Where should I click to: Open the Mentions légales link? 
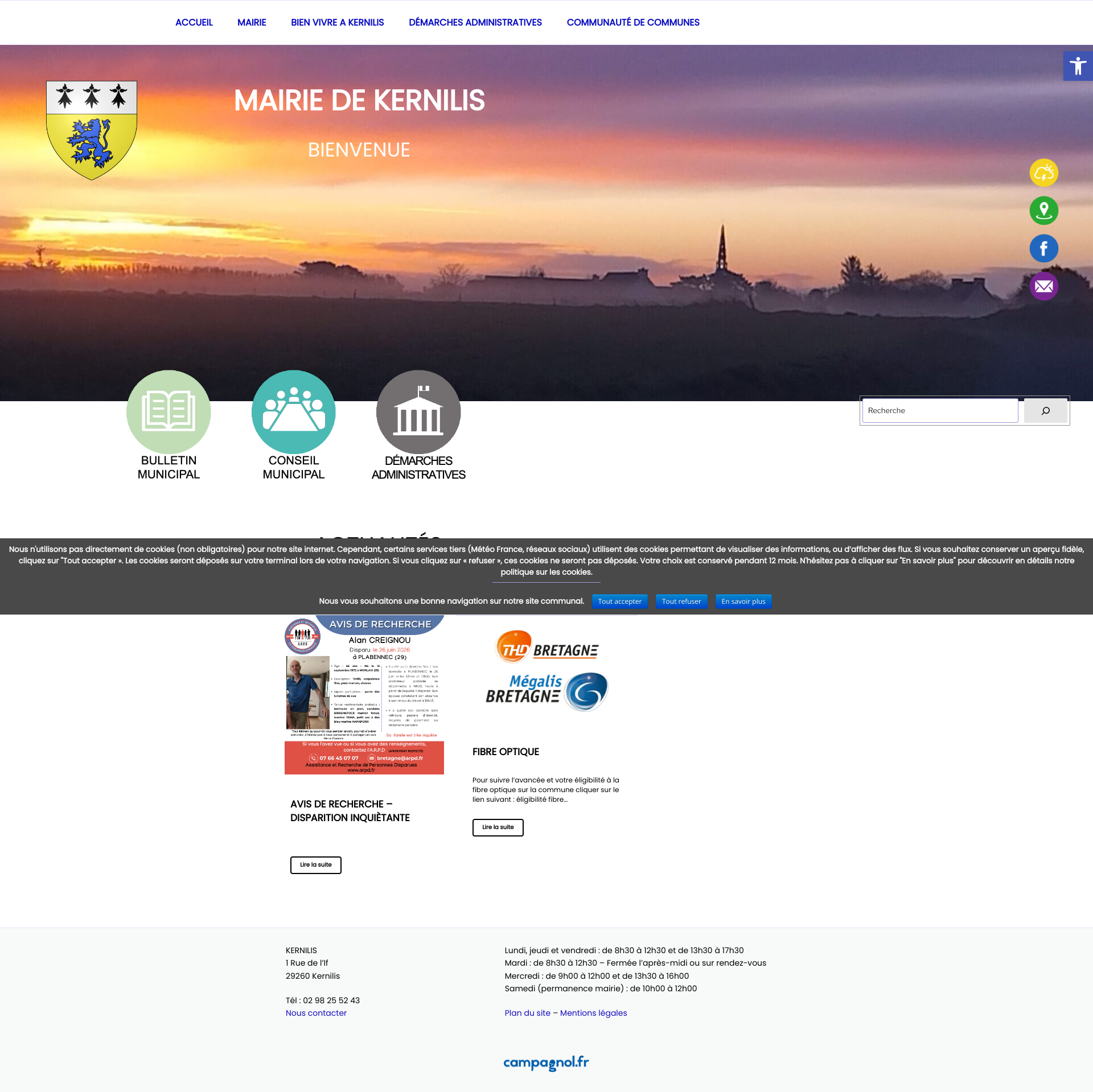click(x=593, y=1013)
